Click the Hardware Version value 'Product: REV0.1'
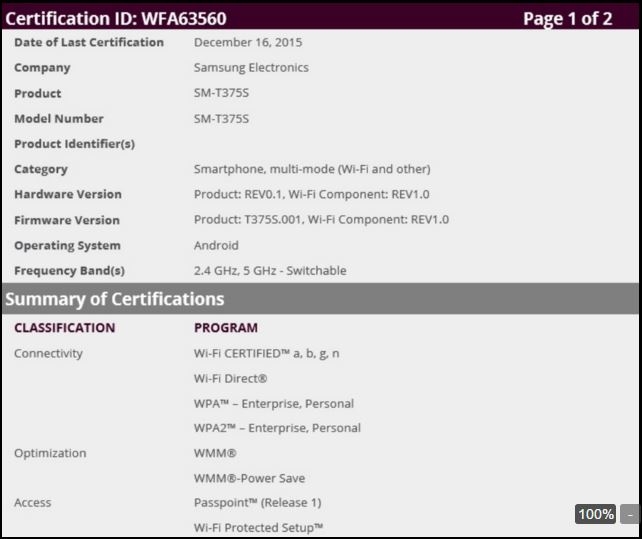Viewport: 642px width, 539px height. 238,194
